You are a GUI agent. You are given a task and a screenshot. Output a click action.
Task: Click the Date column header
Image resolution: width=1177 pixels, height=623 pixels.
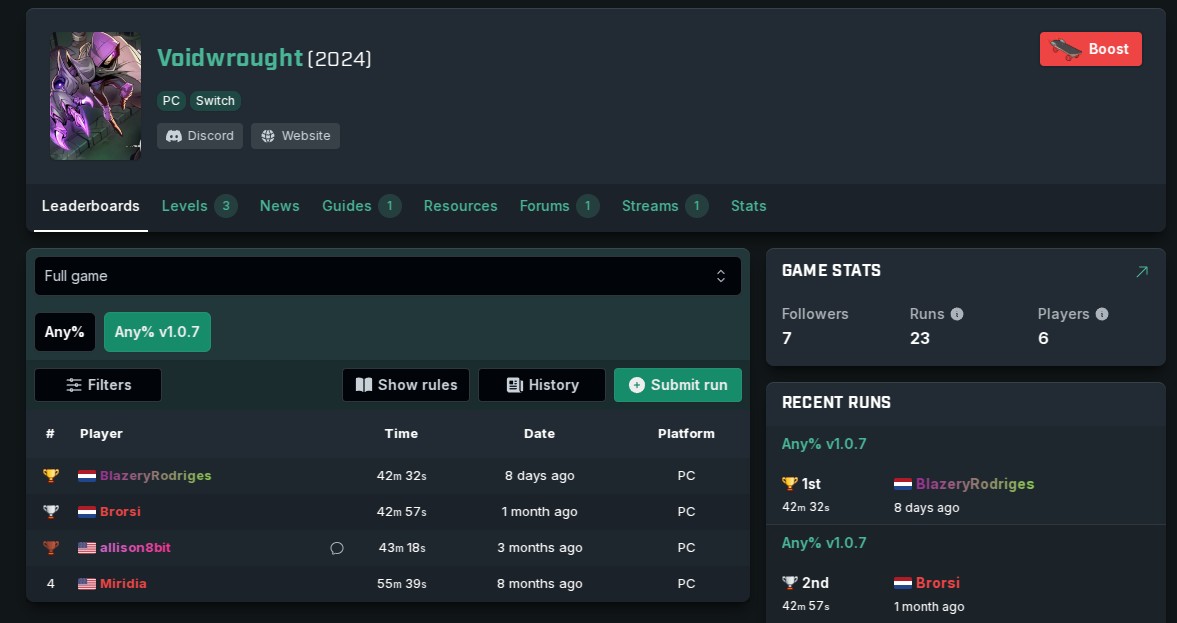coord(539,434)
